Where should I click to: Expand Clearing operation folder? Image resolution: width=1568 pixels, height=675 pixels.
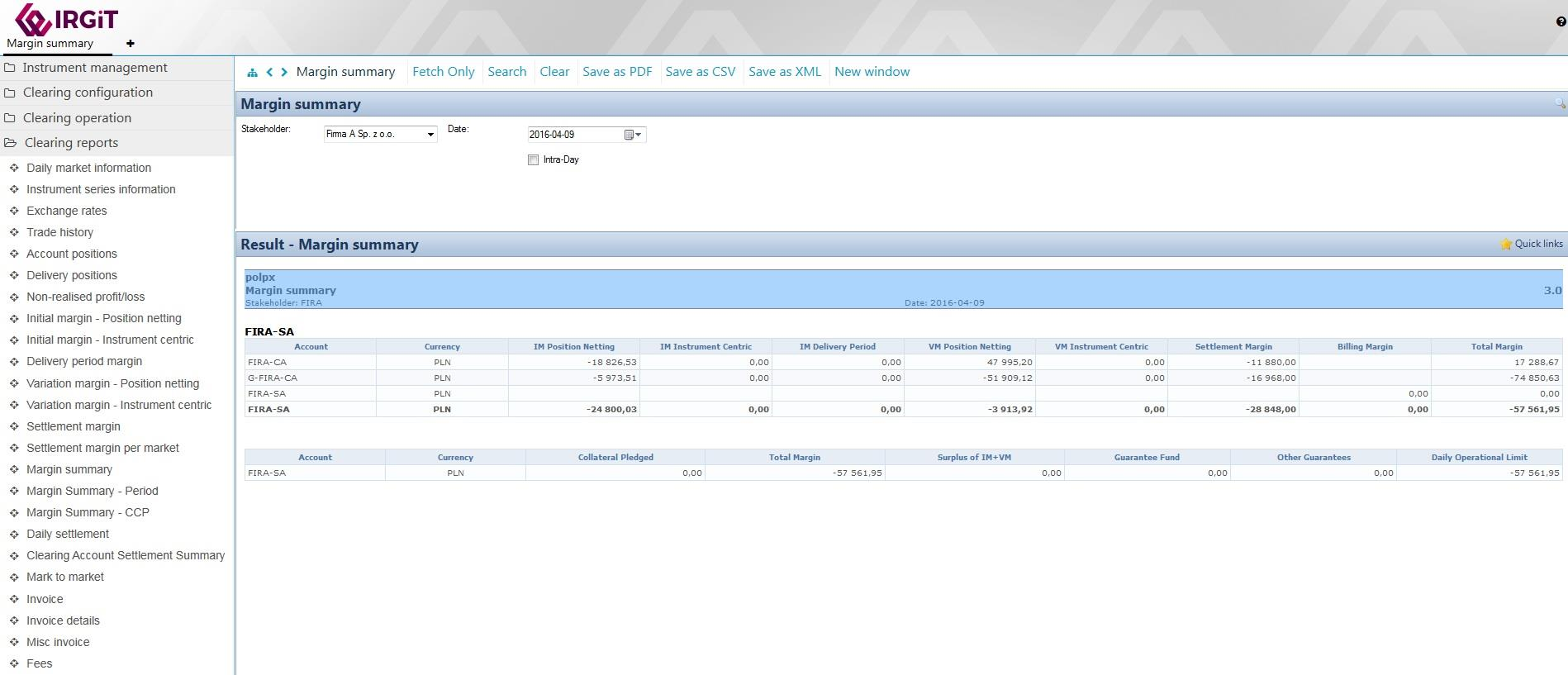coord(77,118)
